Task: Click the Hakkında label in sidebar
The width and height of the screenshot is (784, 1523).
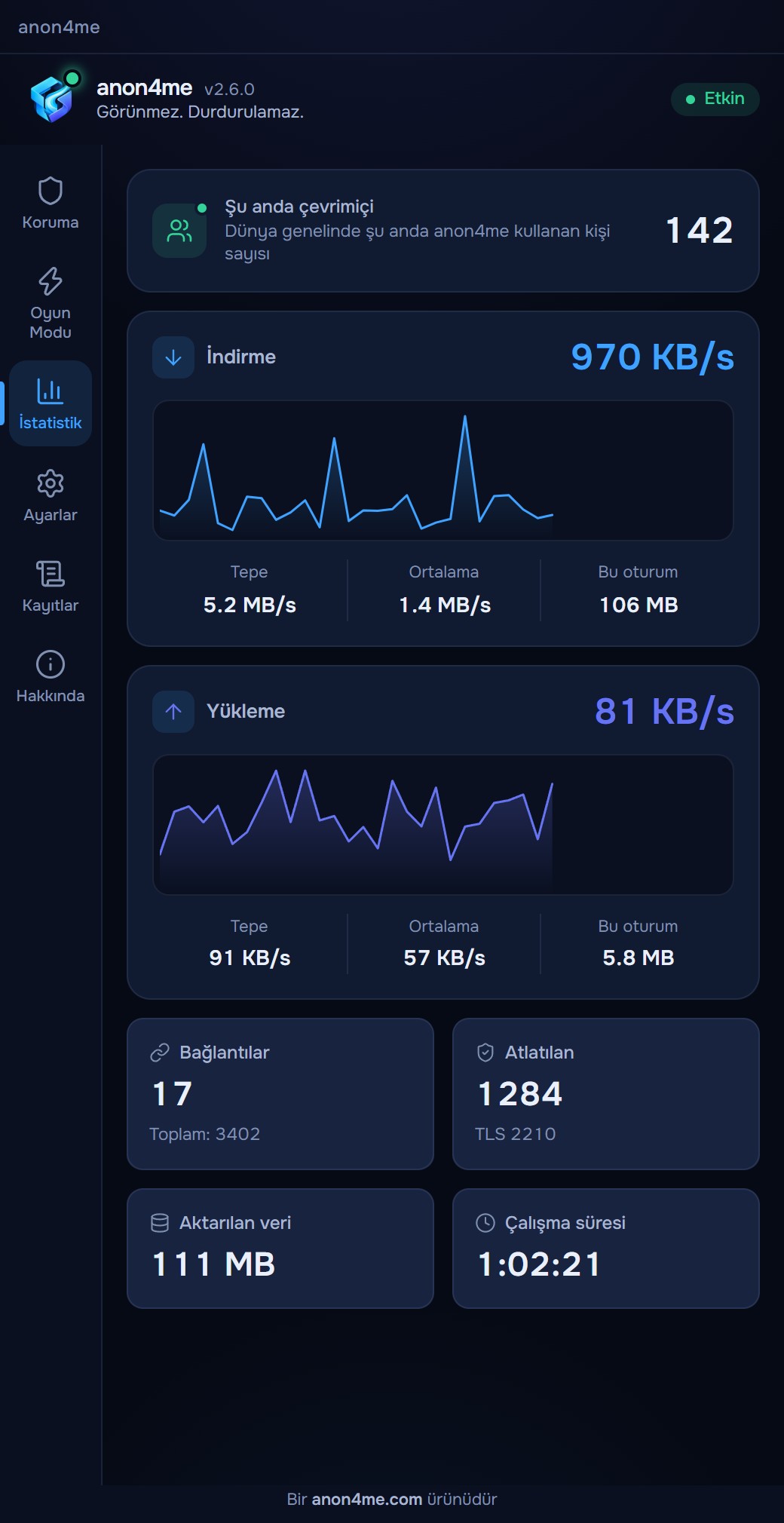Action: click(x=51, y=696)
